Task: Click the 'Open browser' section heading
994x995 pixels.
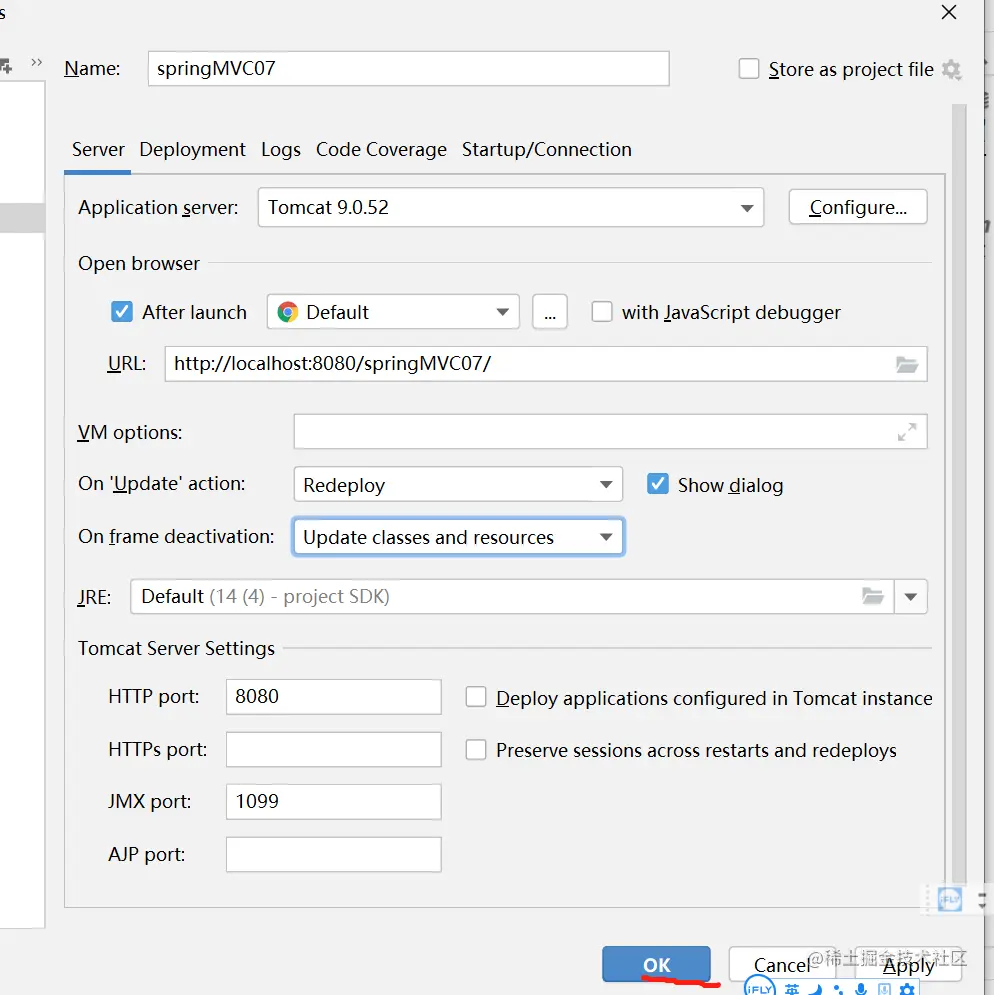Action: click(138, 263)
